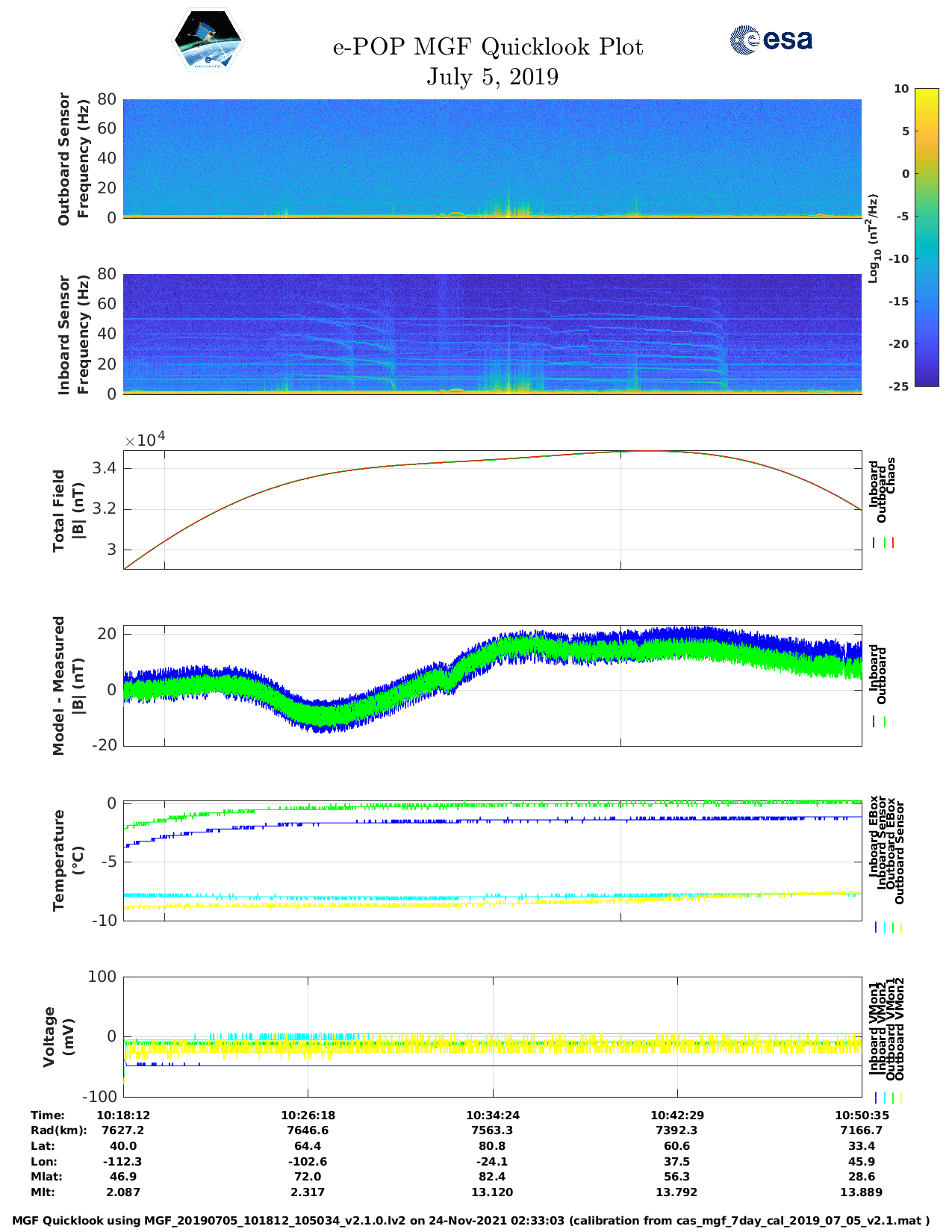This screenshot has height=1232, width=952.
Task: Click the plot title 'e-POP MGF Quicklook Plot'
Action: (x=488, y=47)
